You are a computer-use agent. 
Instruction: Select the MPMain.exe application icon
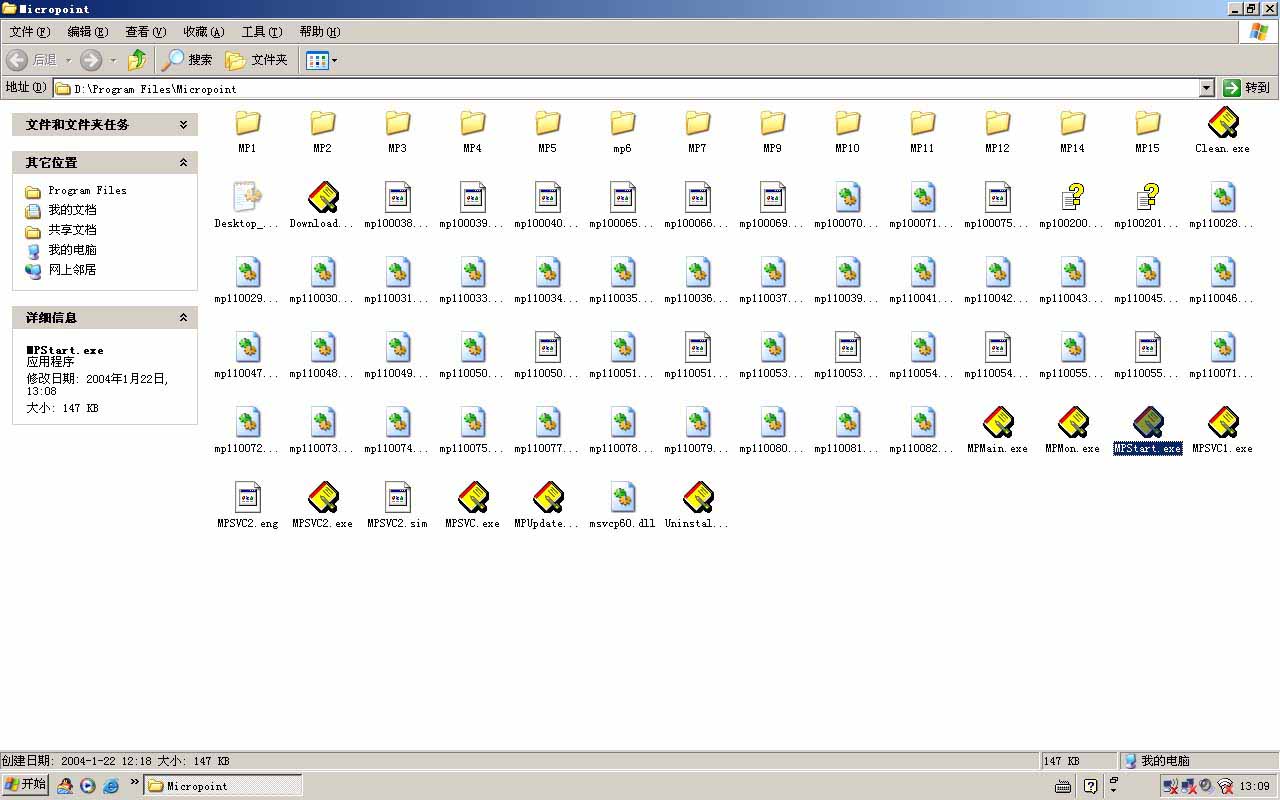pyautogui.click(x=997, y=423)
